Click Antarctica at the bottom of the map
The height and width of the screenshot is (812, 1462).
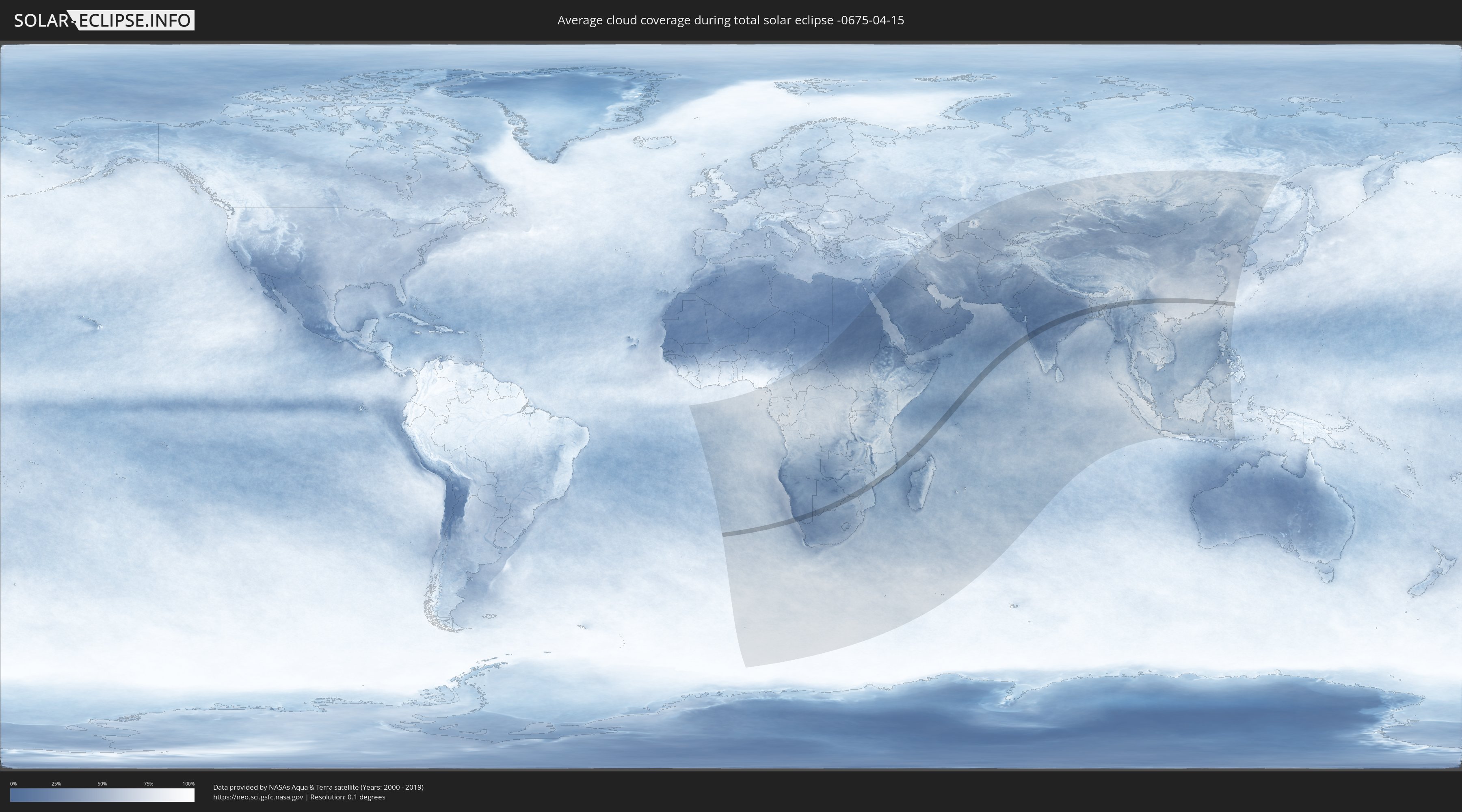(x=965, y=721)
